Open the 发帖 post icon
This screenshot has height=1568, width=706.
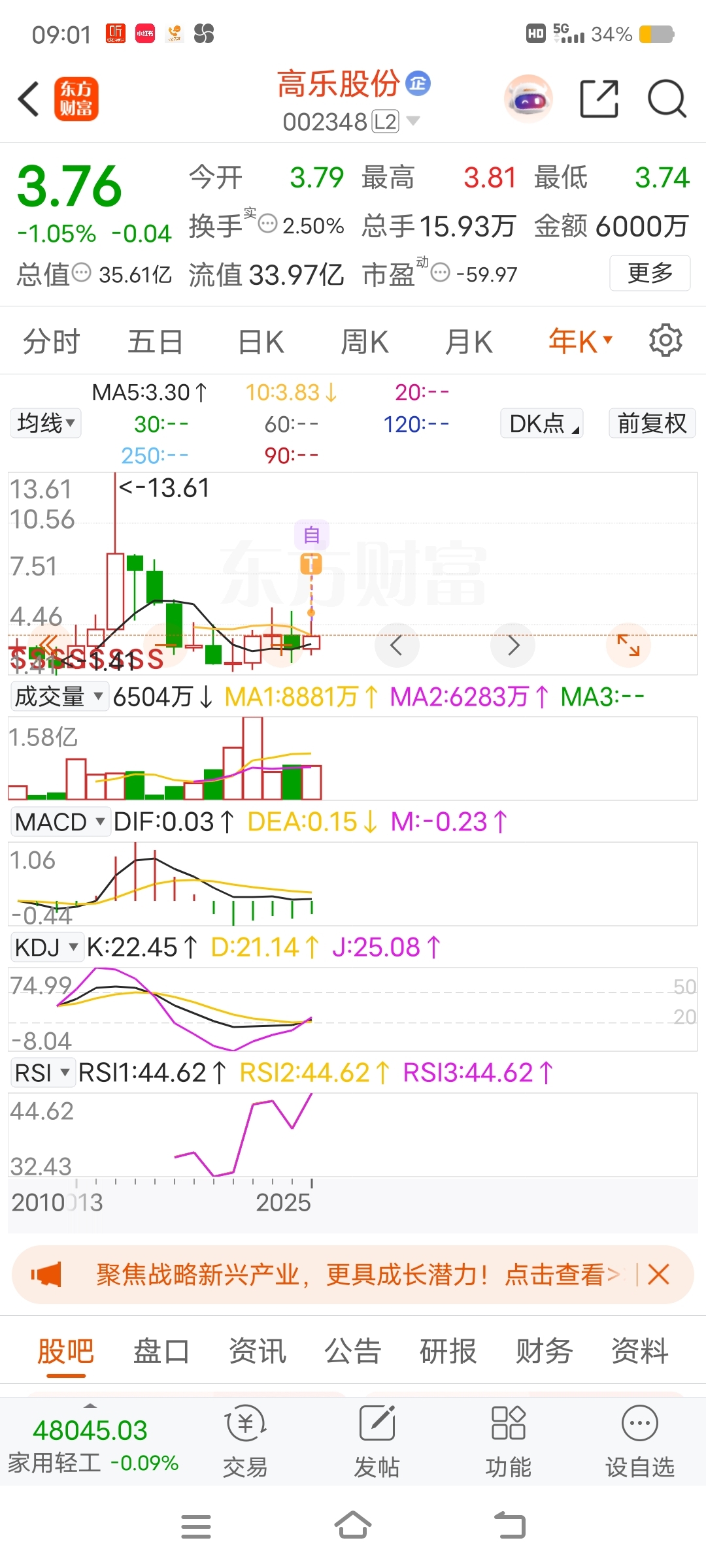(377, 1441)
